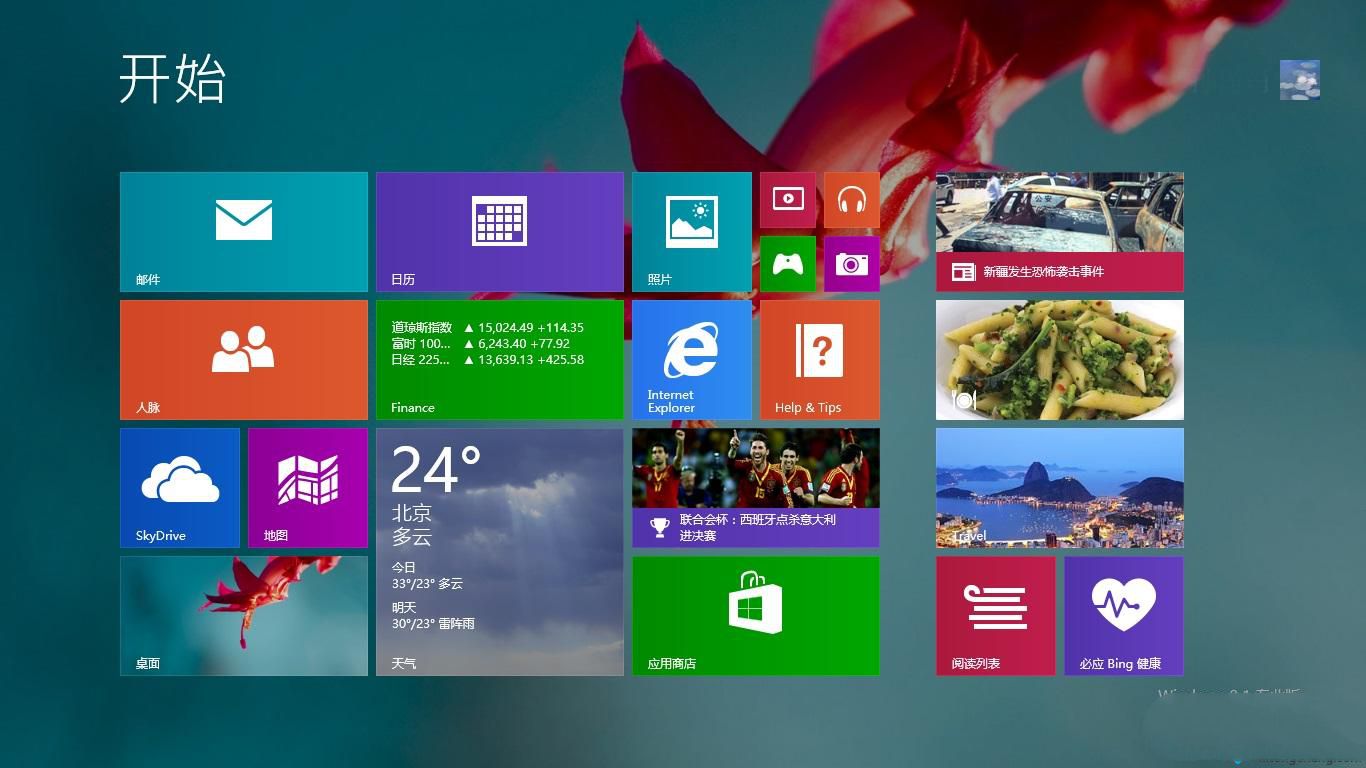Open the 邮件 (Mail) tile
1366x768 pixels.
[243, 231]
